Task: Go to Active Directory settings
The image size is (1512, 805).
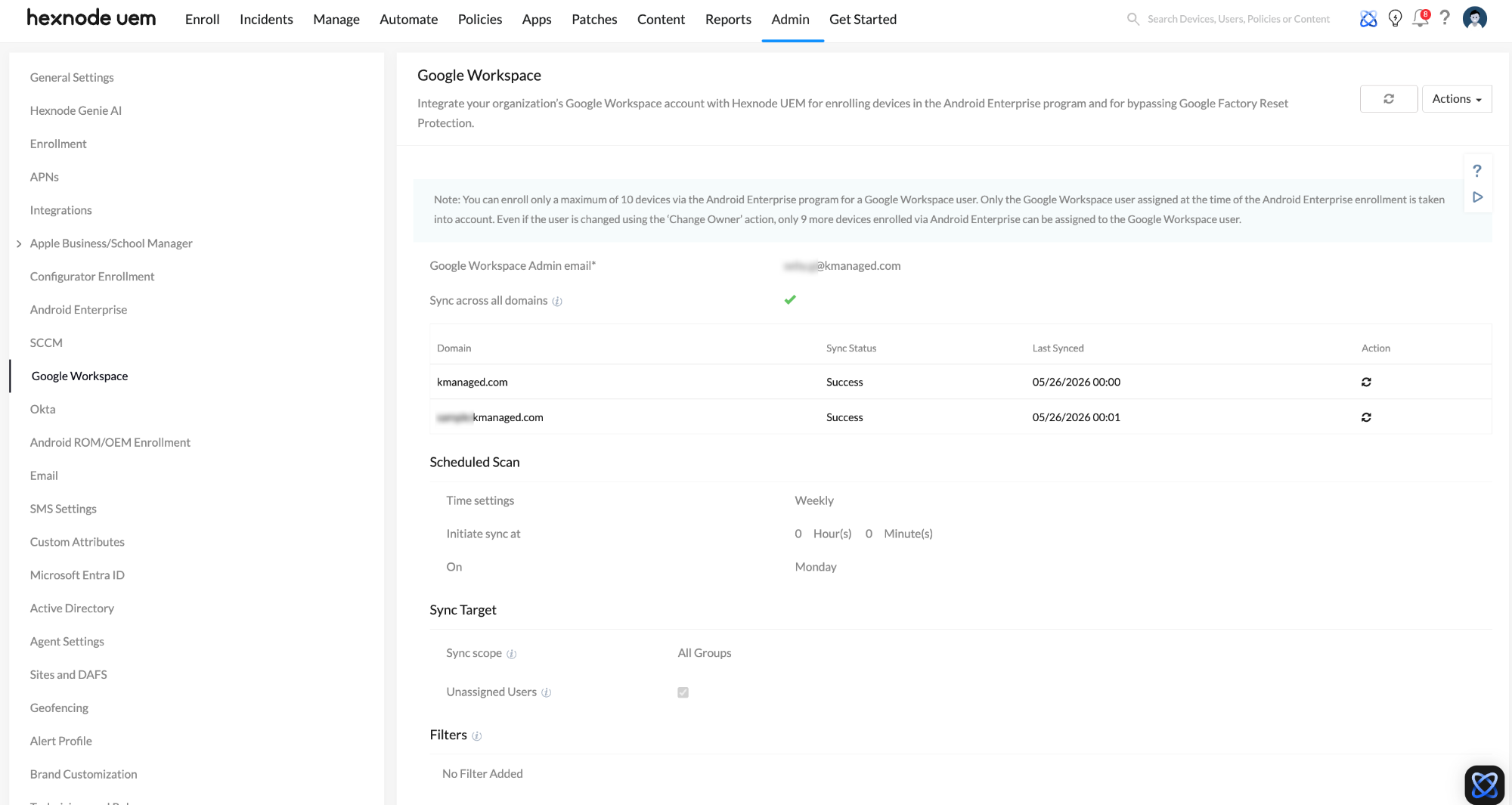Action: [72, 609]
